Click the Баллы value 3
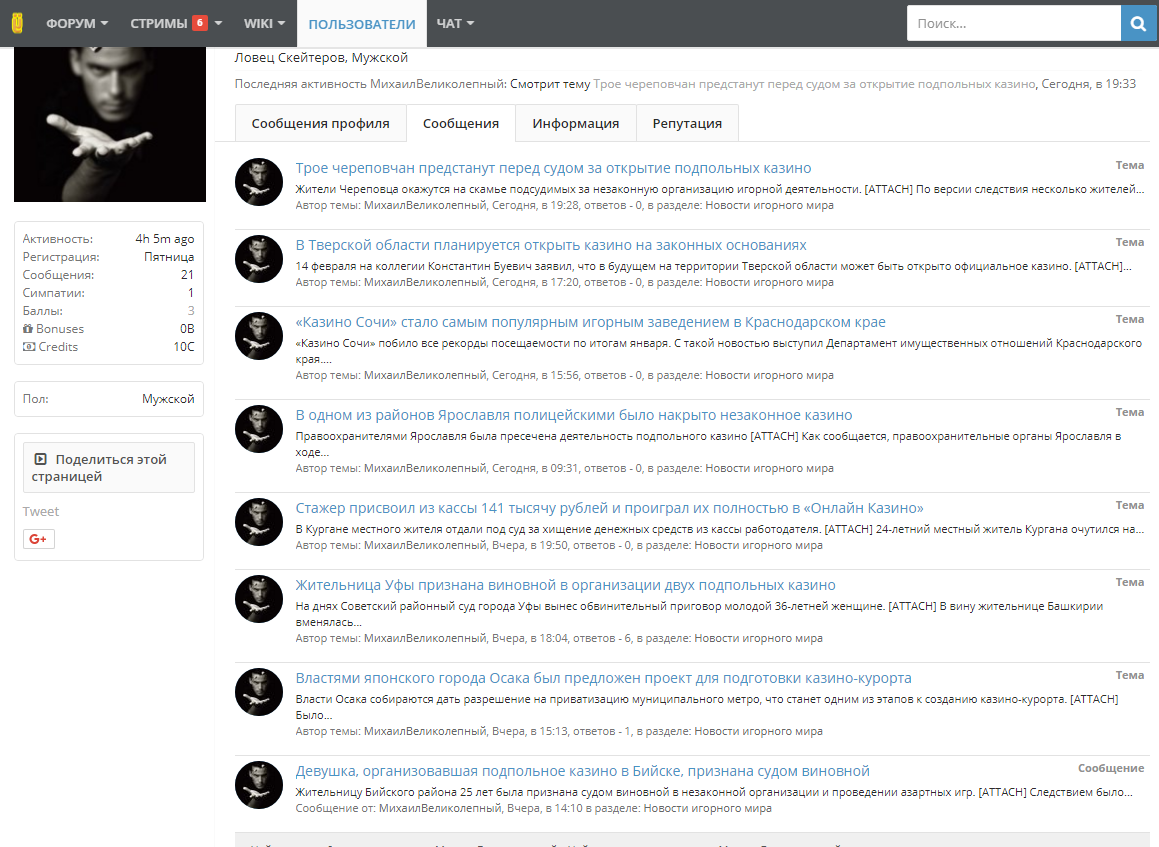The image size is (1159, 847). pyautogui.click(x=191, y=310)
